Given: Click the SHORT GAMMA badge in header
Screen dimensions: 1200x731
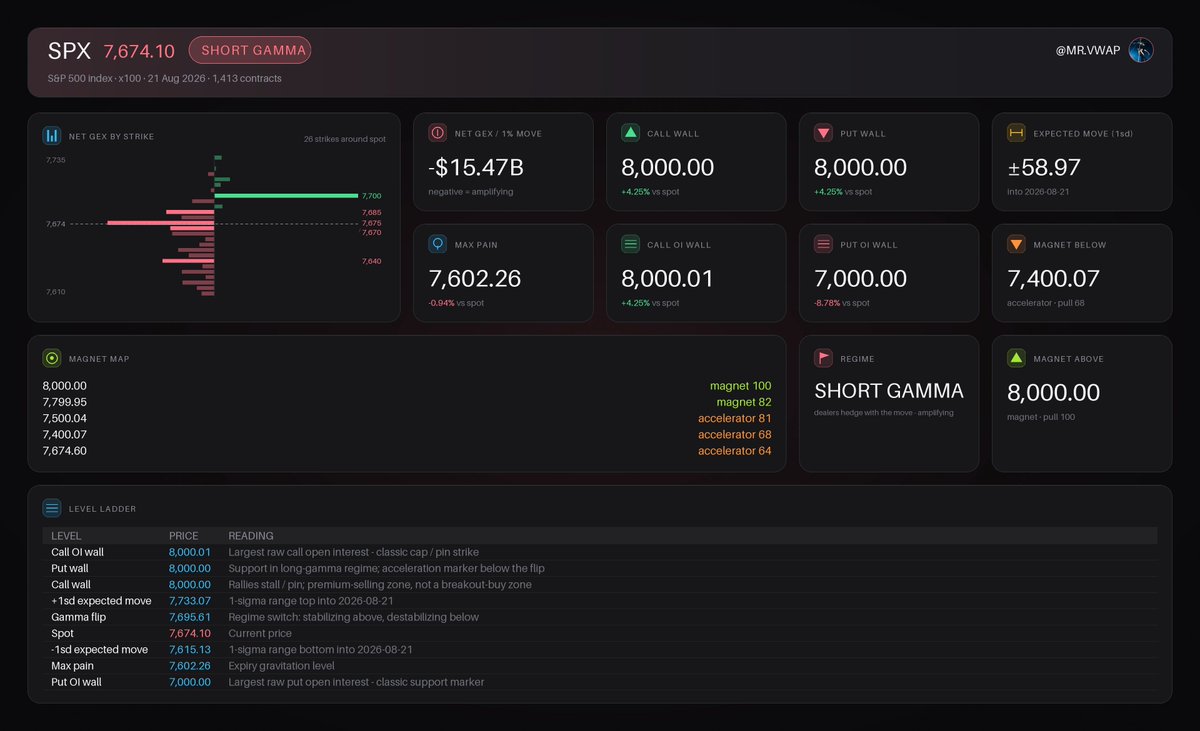Looking at the screenshot, I should tap(250, 50).
